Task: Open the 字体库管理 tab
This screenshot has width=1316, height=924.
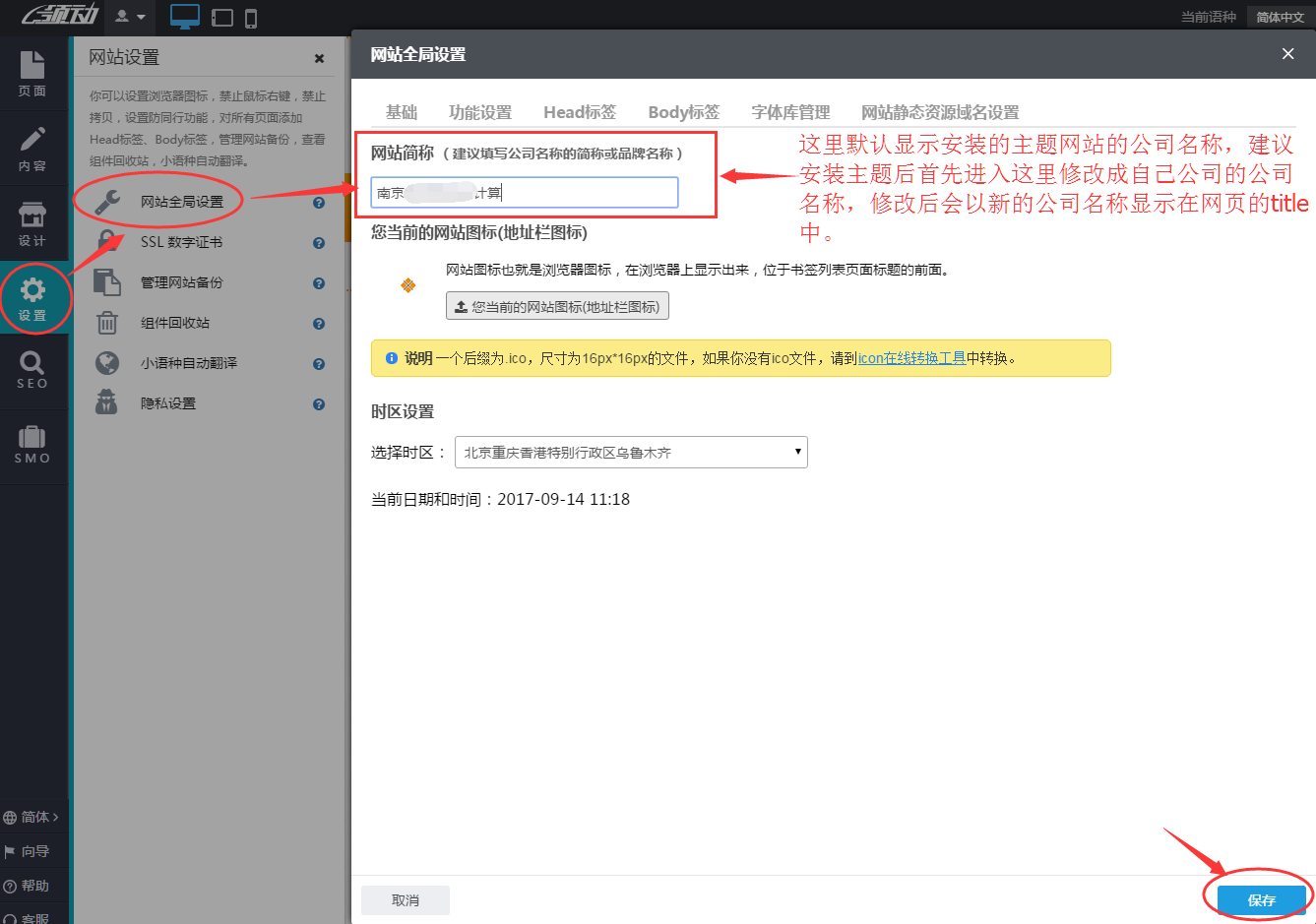Action: click(x=788, y=112)
